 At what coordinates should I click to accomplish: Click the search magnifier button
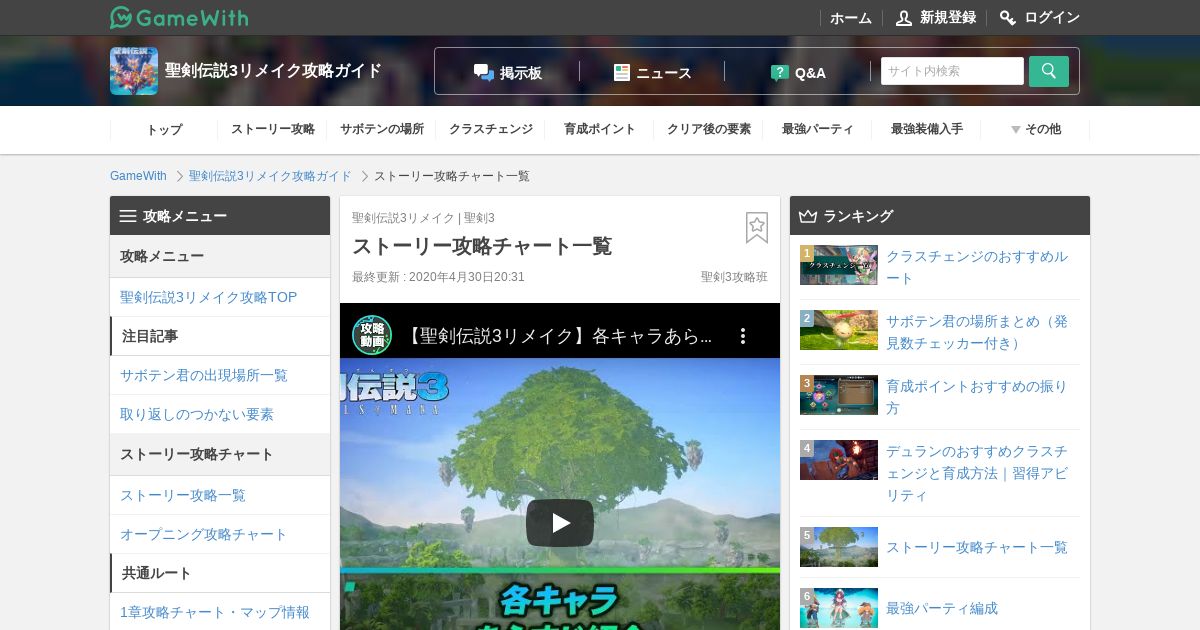[x=1049, y=71]
